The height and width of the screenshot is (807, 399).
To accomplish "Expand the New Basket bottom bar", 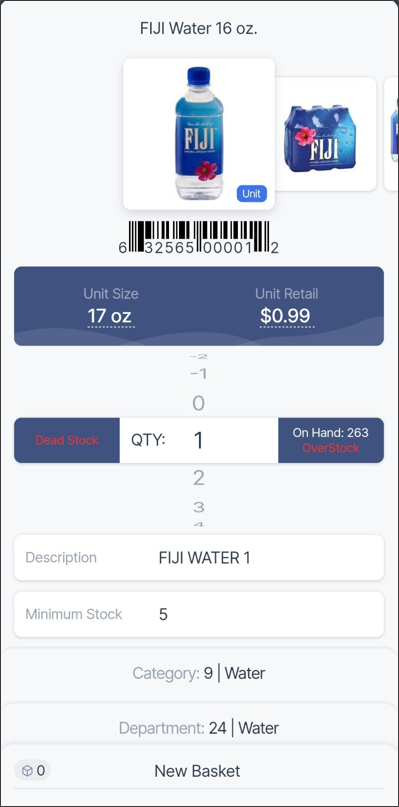I will point(199,770).
